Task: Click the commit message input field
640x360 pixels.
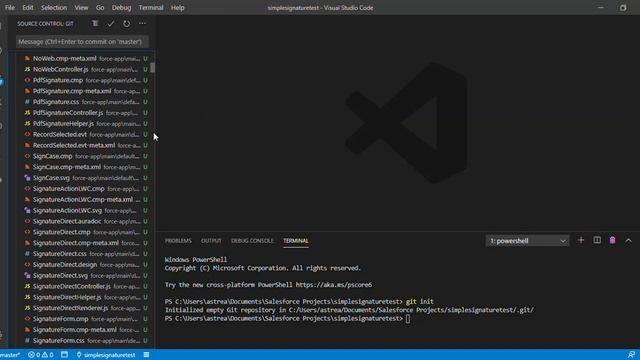Action: pos(82,42)
